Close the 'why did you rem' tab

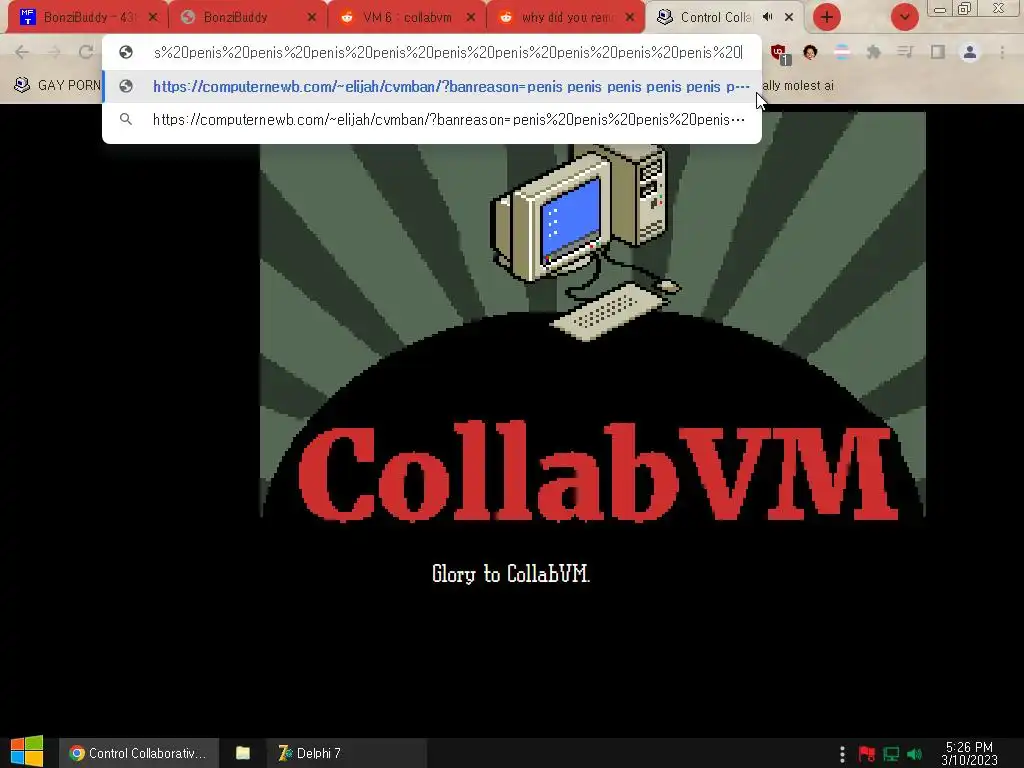coord(630,17)
